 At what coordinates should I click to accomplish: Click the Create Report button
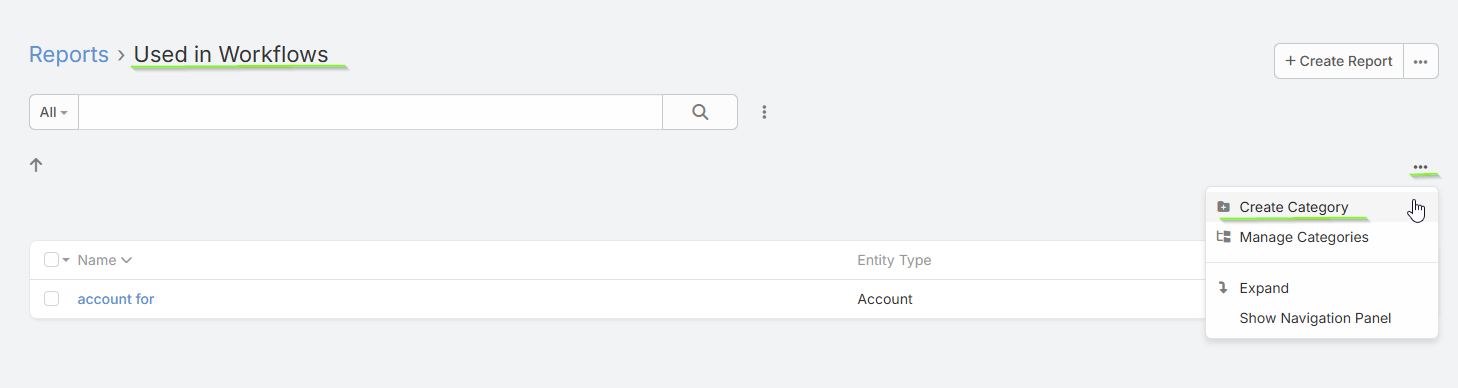(1339, 61)
